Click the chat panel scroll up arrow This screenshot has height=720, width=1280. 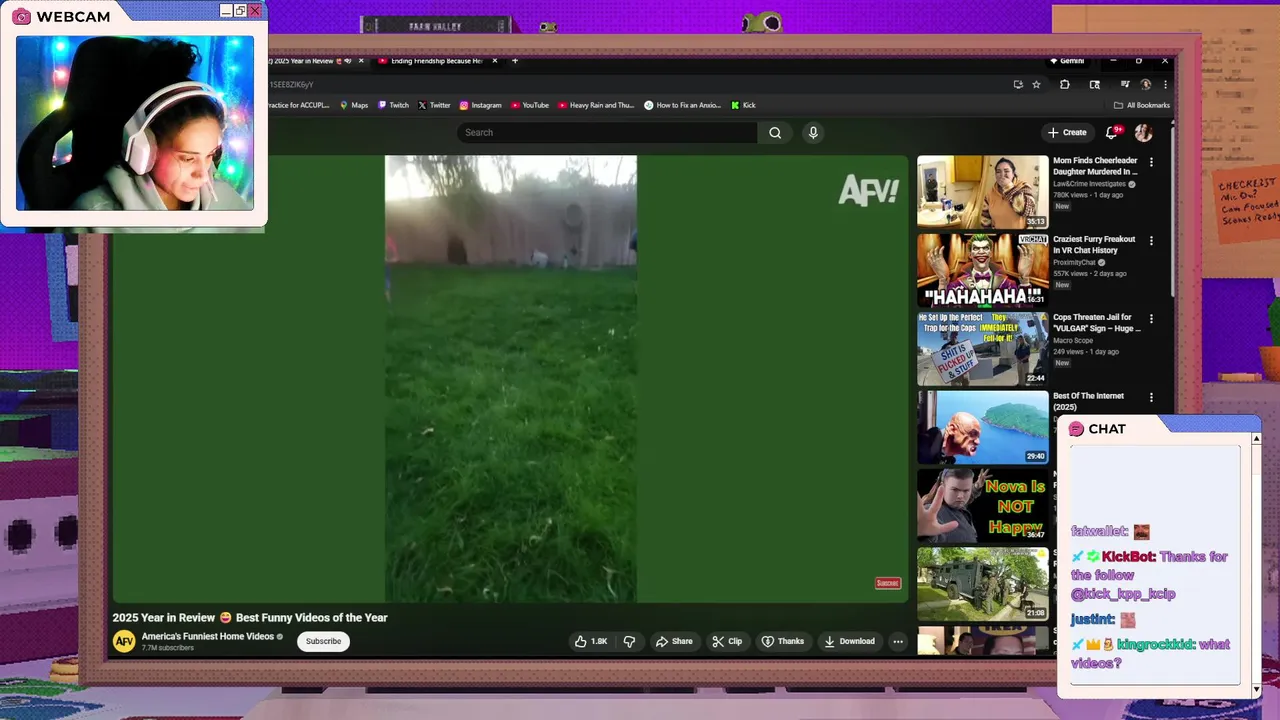(1256, 439)
